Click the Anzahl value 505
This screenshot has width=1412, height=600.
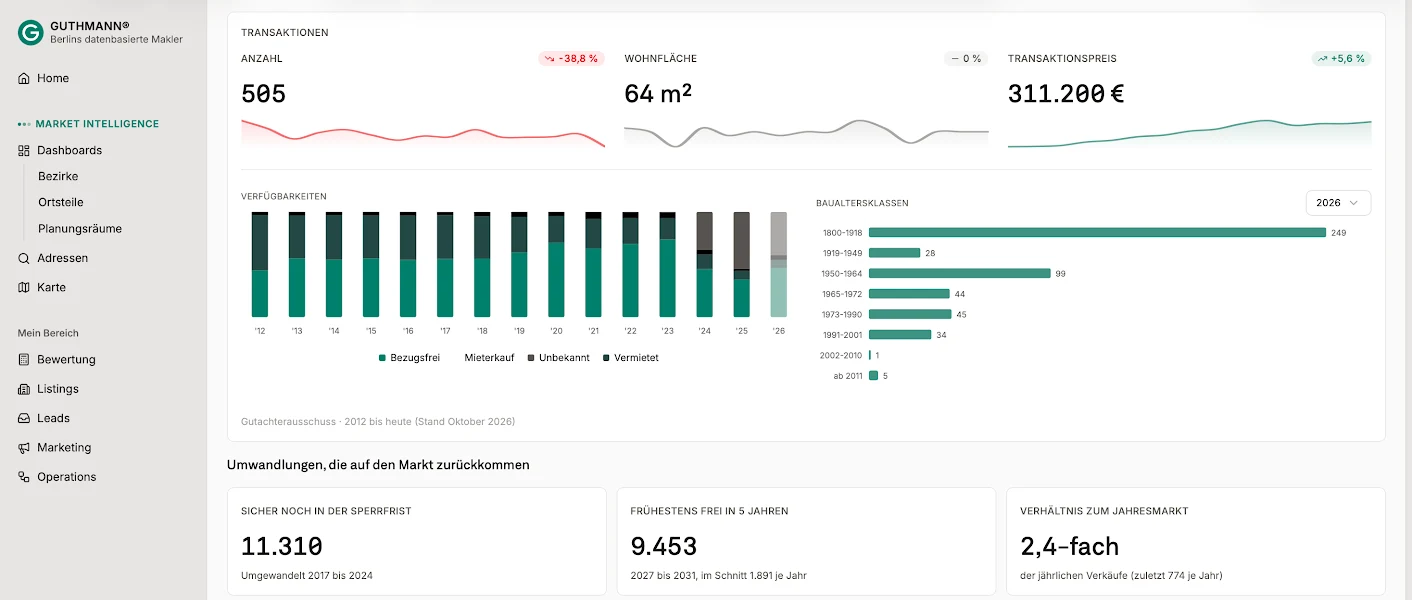[x=264, y=94]
